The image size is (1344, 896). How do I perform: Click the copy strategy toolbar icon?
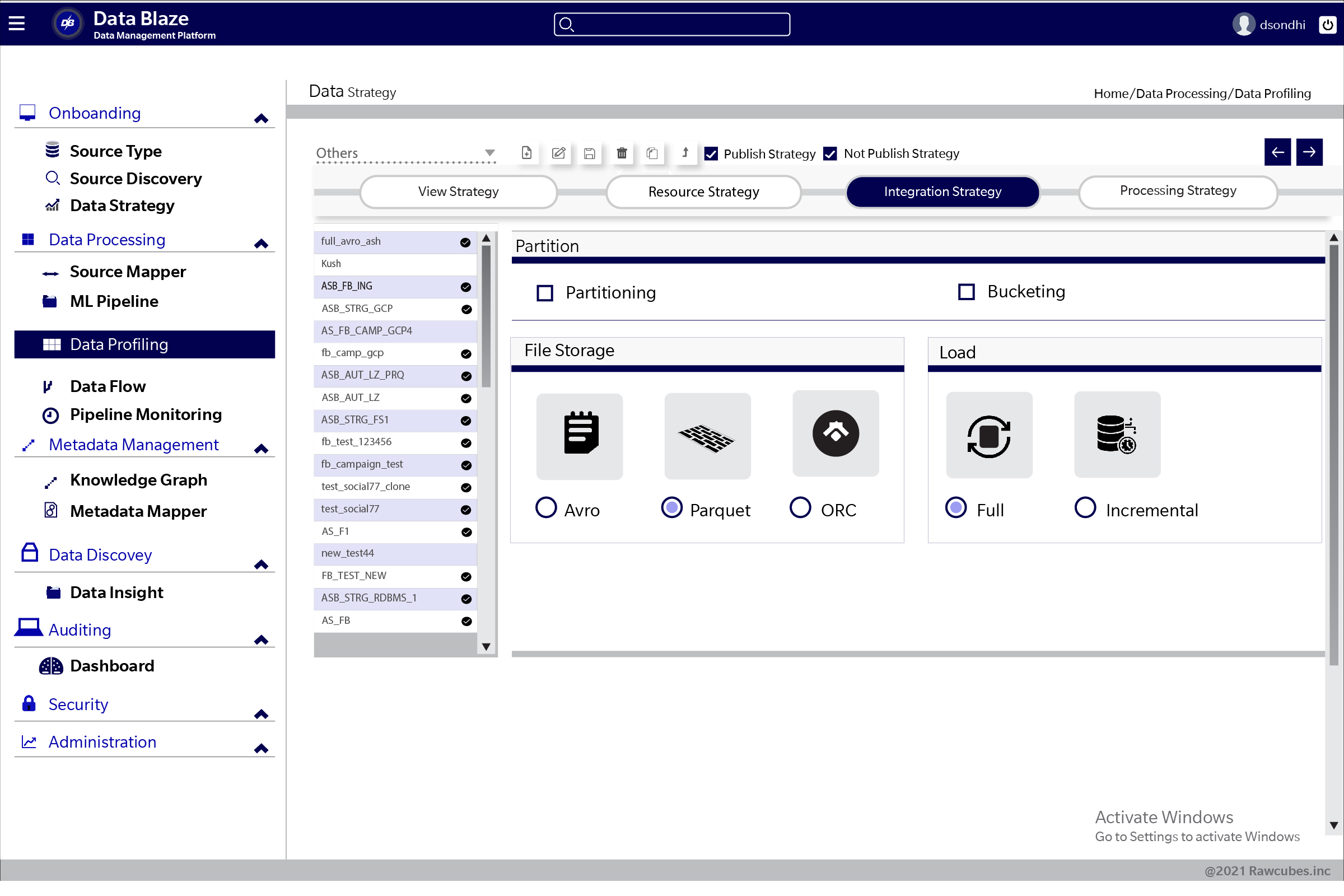tap(652, 153)
